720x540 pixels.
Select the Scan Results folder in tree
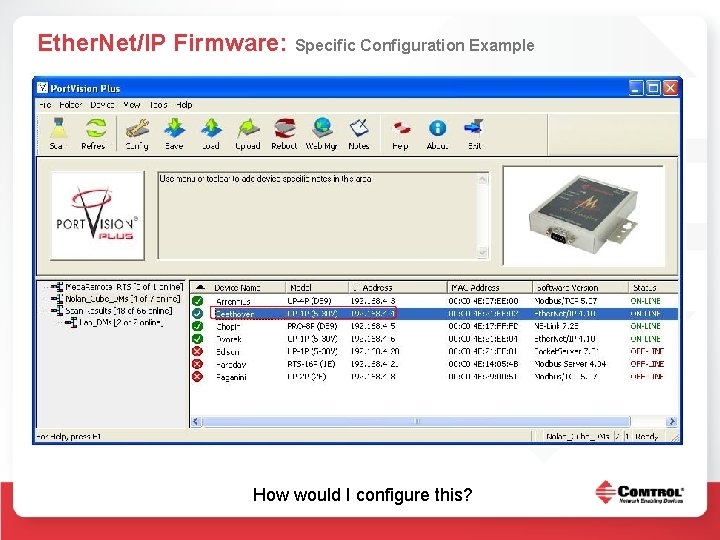pos(118,311)
